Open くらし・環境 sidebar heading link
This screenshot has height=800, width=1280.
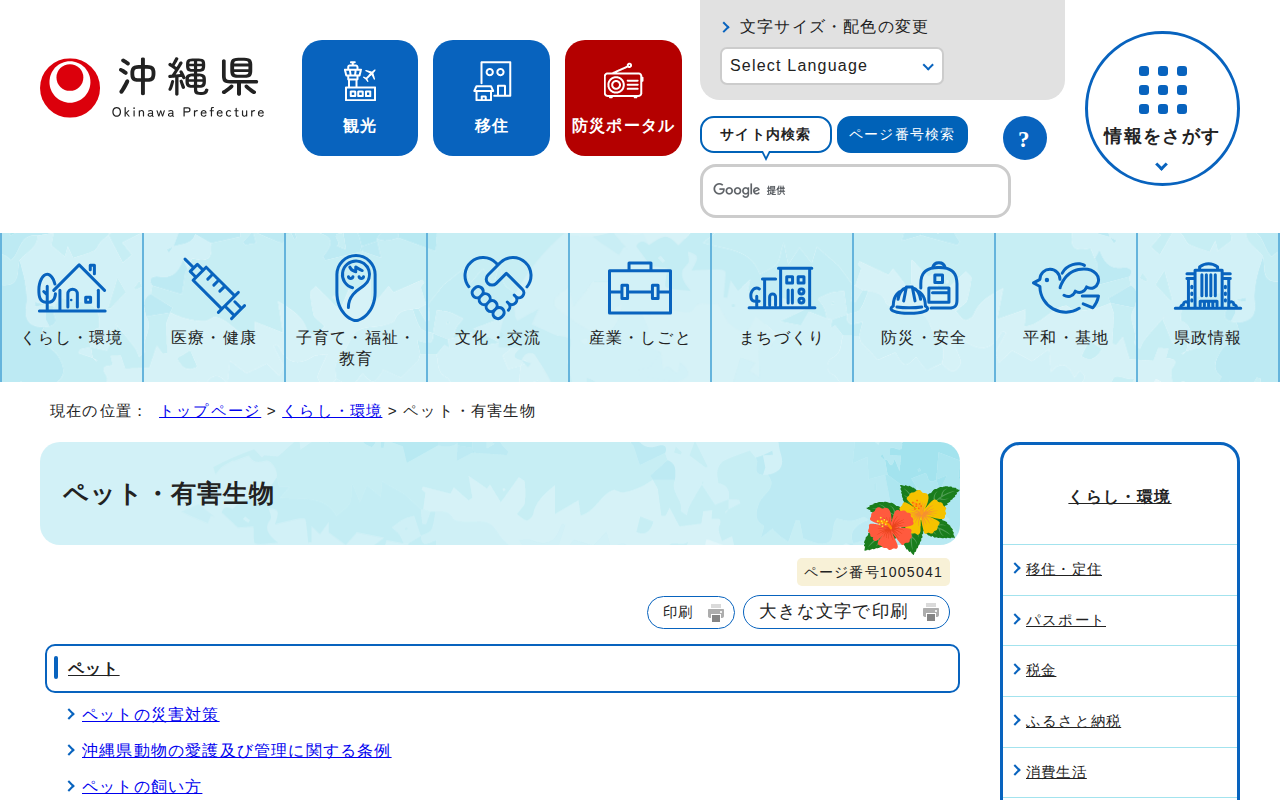[x=1120, y=497]
